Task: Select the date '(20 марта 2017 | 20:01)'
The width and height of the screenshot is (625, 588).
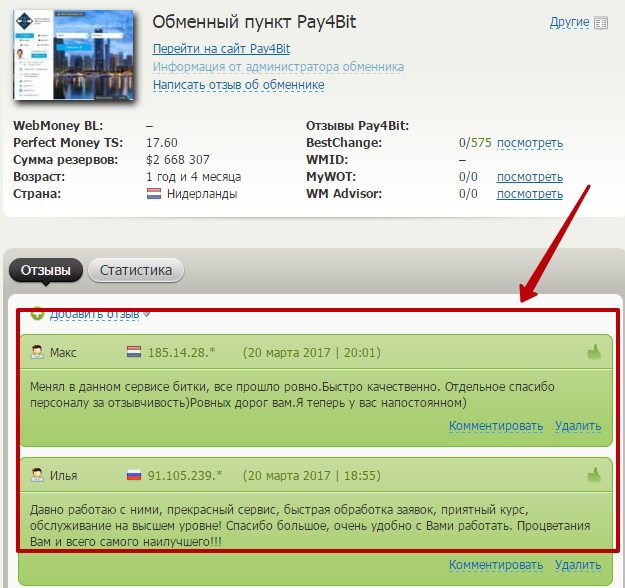Action: coord(312,352)
